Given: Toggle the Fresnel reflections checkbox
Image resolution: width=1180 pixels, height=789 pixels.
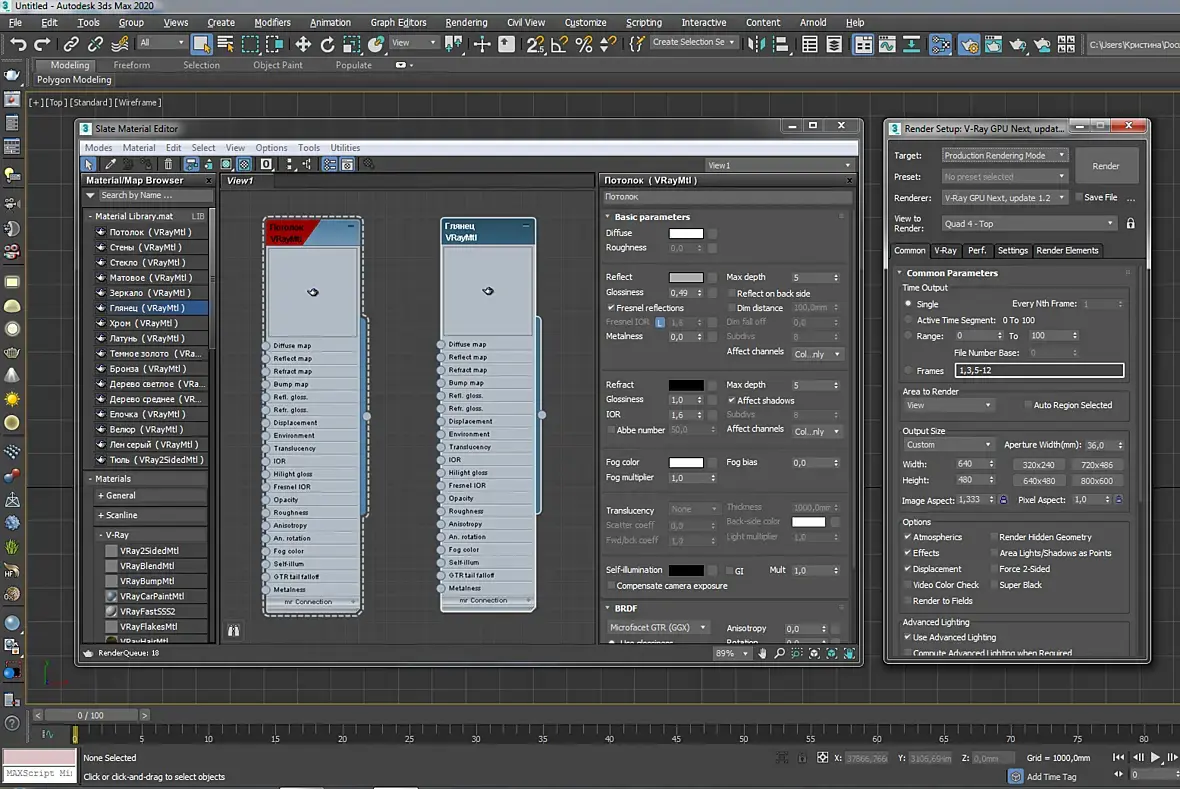Looking at the screenshot, I should coord(611,308).
